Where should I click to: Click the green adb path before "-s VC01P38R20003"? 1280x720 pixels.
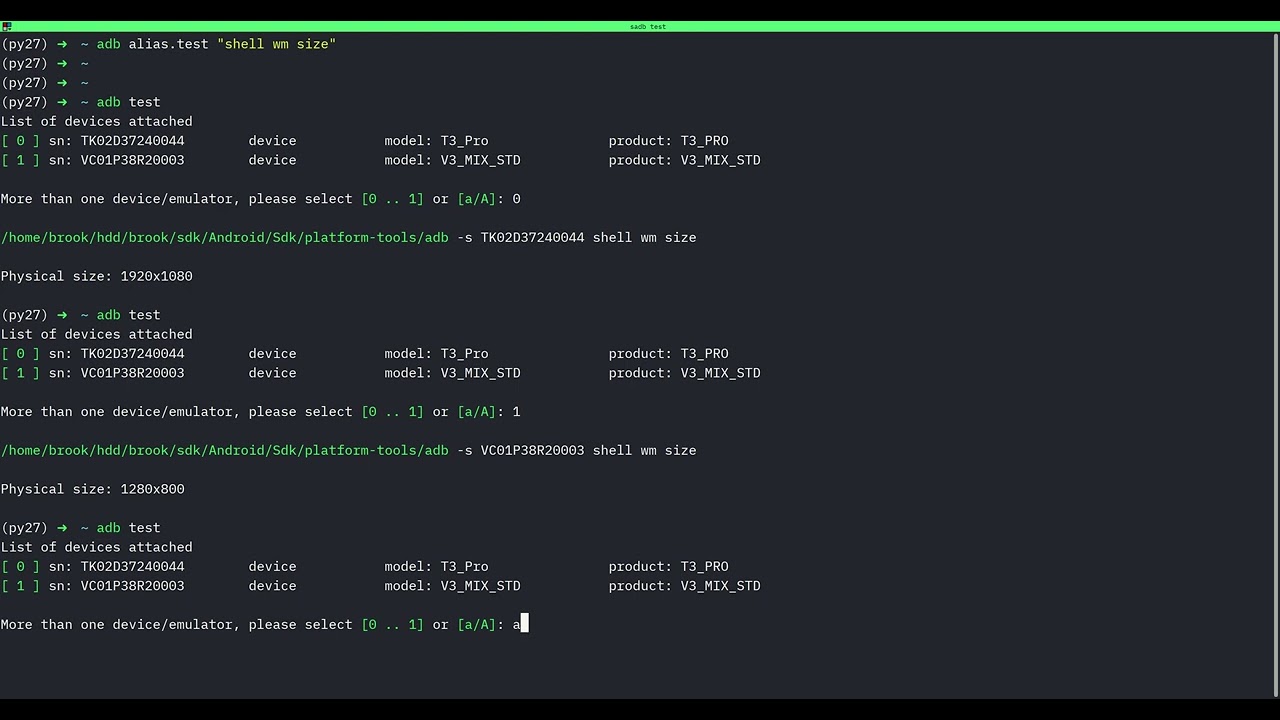pos(225,451)
